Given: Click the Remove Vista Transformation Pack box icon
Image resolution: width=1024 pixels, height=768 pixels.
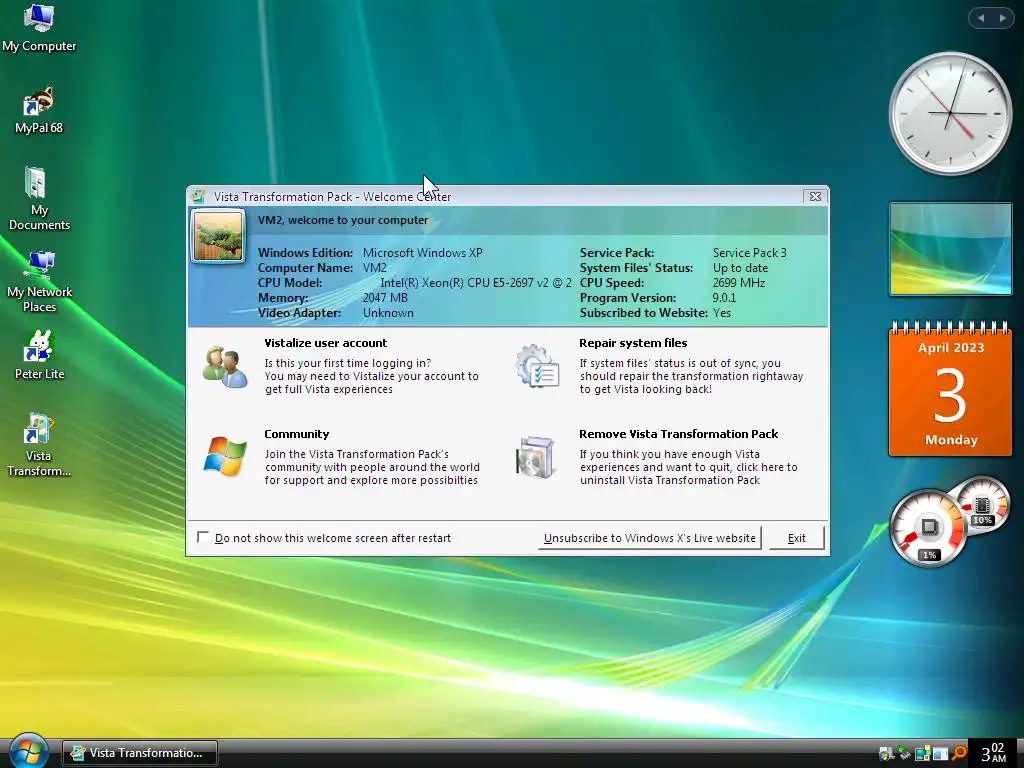Looking at the screenshot, I should [x=536, y=457].
